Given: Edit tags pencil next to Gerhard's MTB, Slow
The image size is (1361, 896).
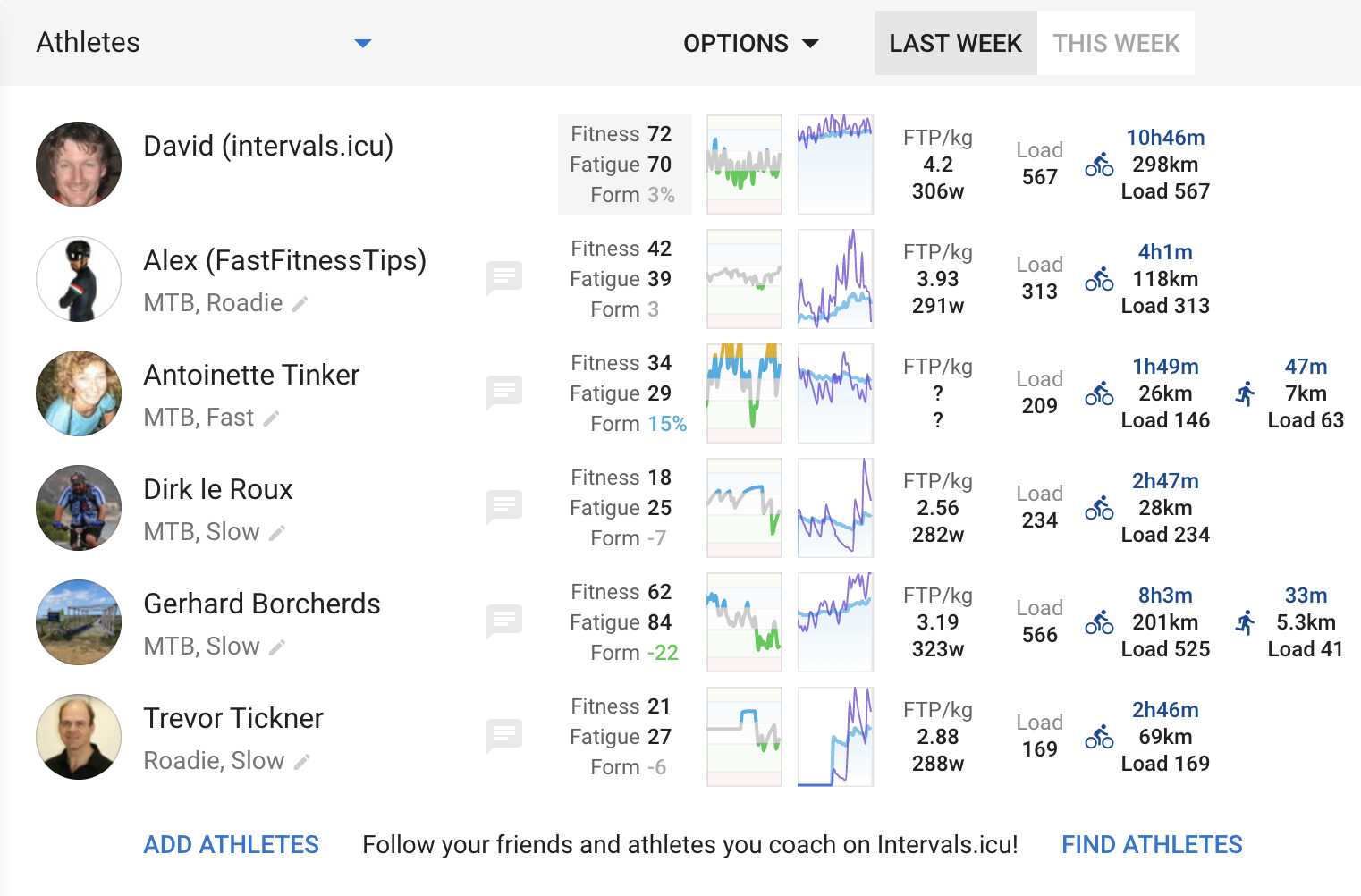Looking at the screenshot, I should point(277,647).
